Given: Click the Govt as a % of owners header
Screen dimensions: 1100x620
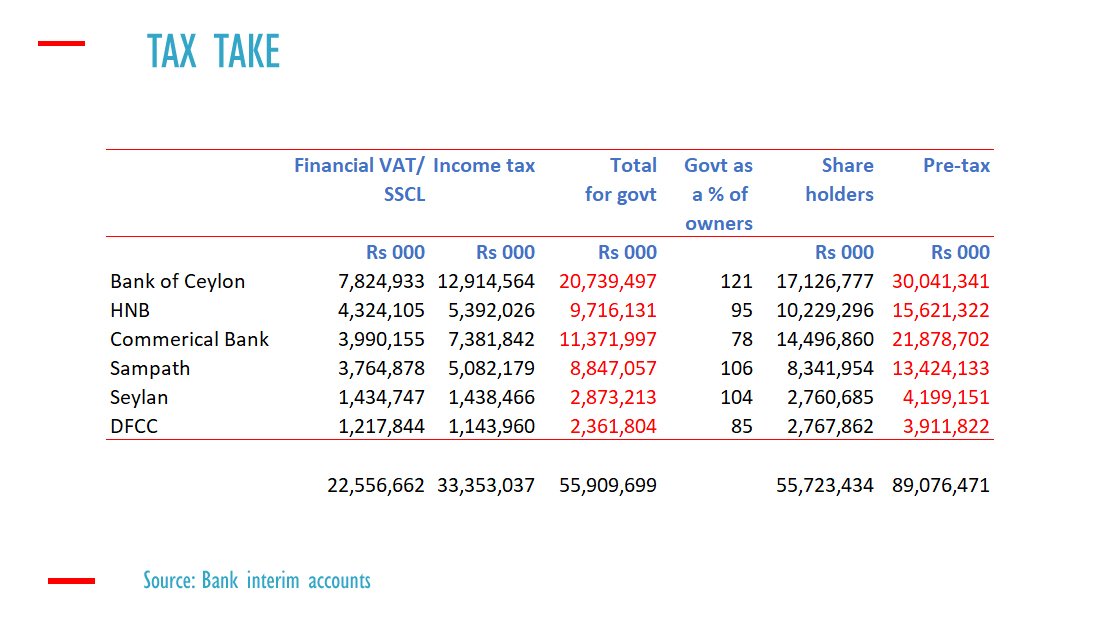Looking at the screenshot, I should coord(718,194).
